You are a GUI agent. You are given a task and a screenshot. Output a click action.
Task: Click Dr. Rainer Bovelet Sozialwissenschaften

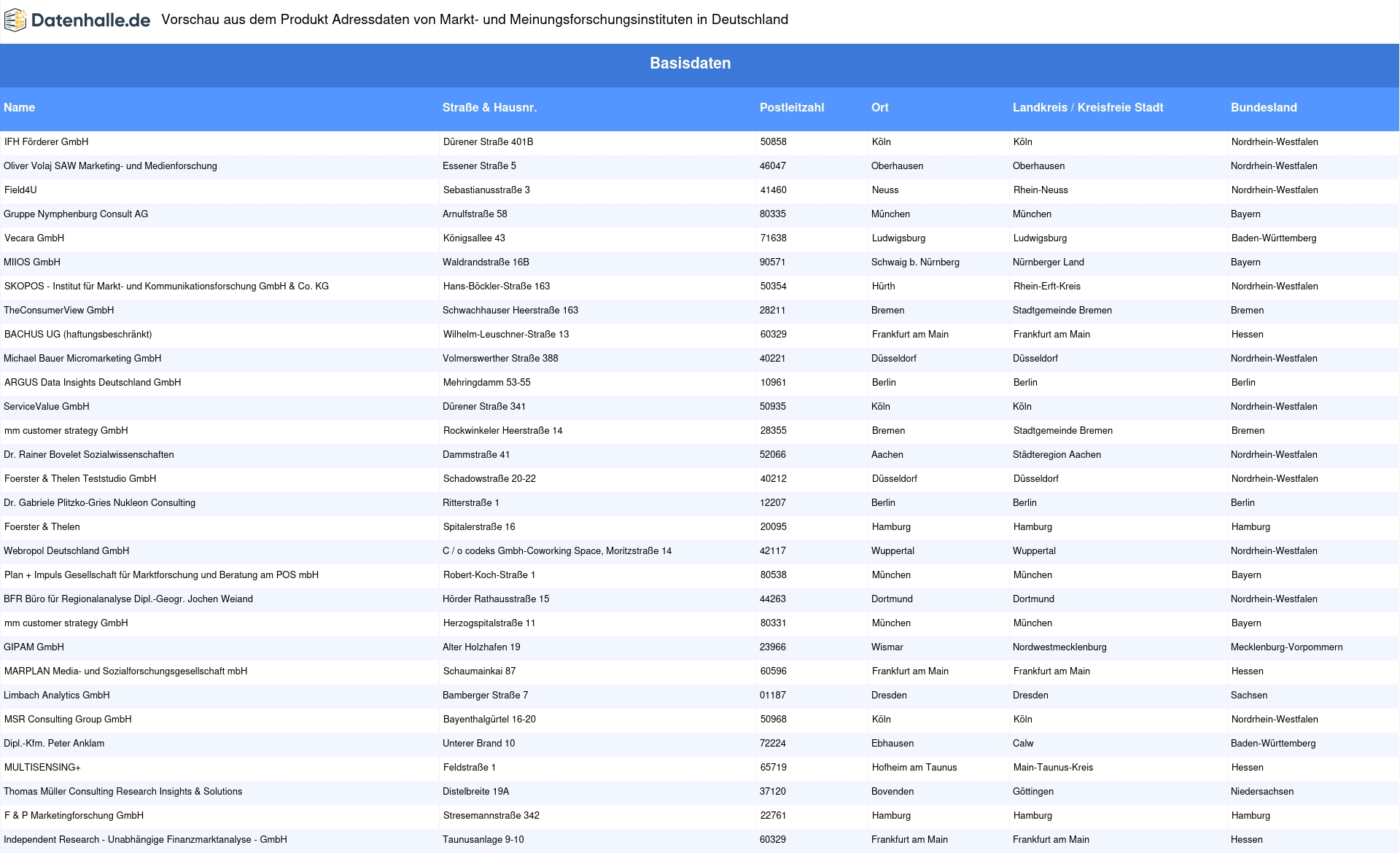tap(89, 455)
